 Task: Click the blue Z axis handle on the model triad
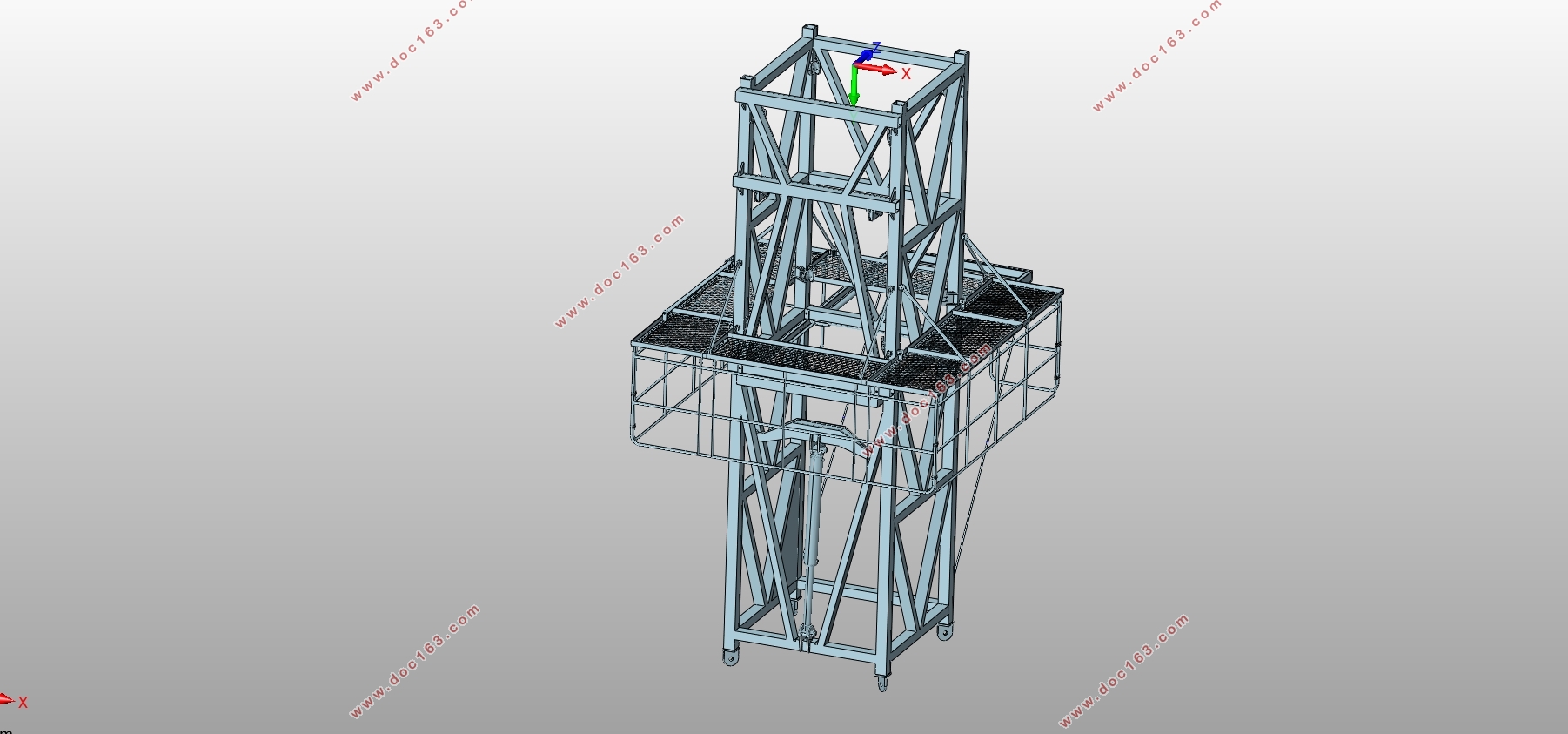(866, 55)
